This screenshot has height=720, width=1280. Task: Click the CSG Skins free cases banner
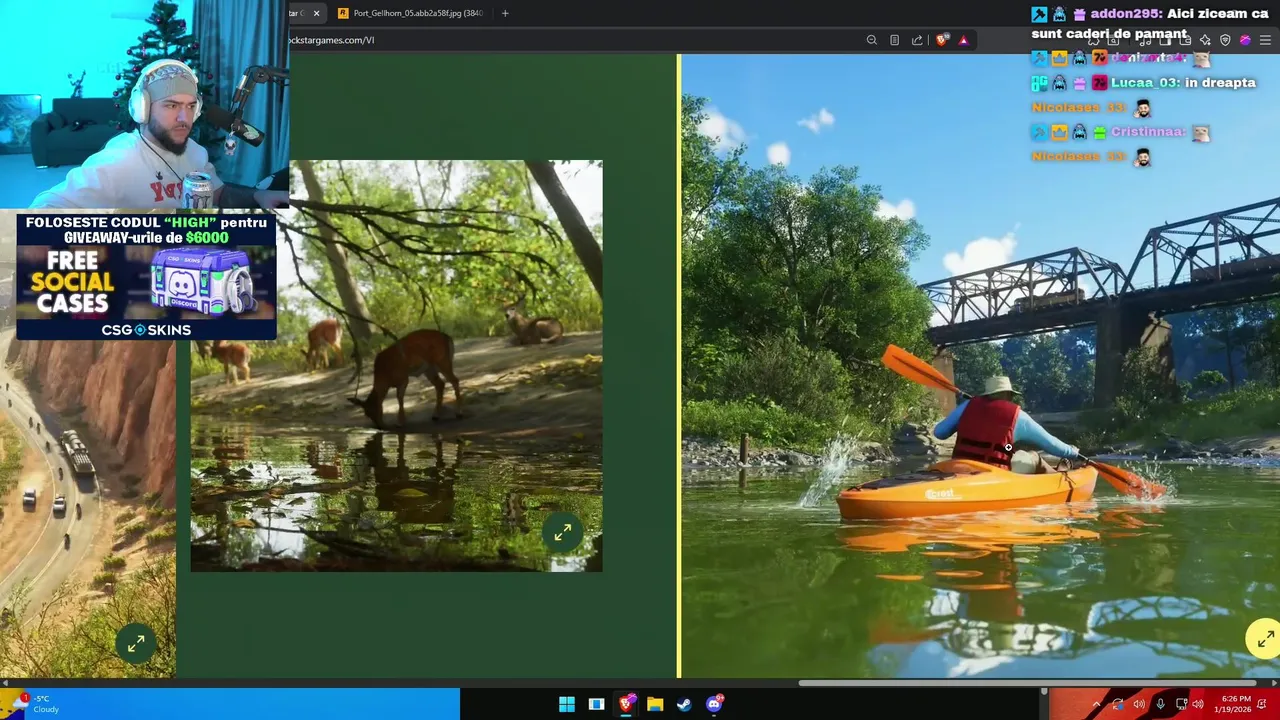pyautogui.click(x=146, y=276)
